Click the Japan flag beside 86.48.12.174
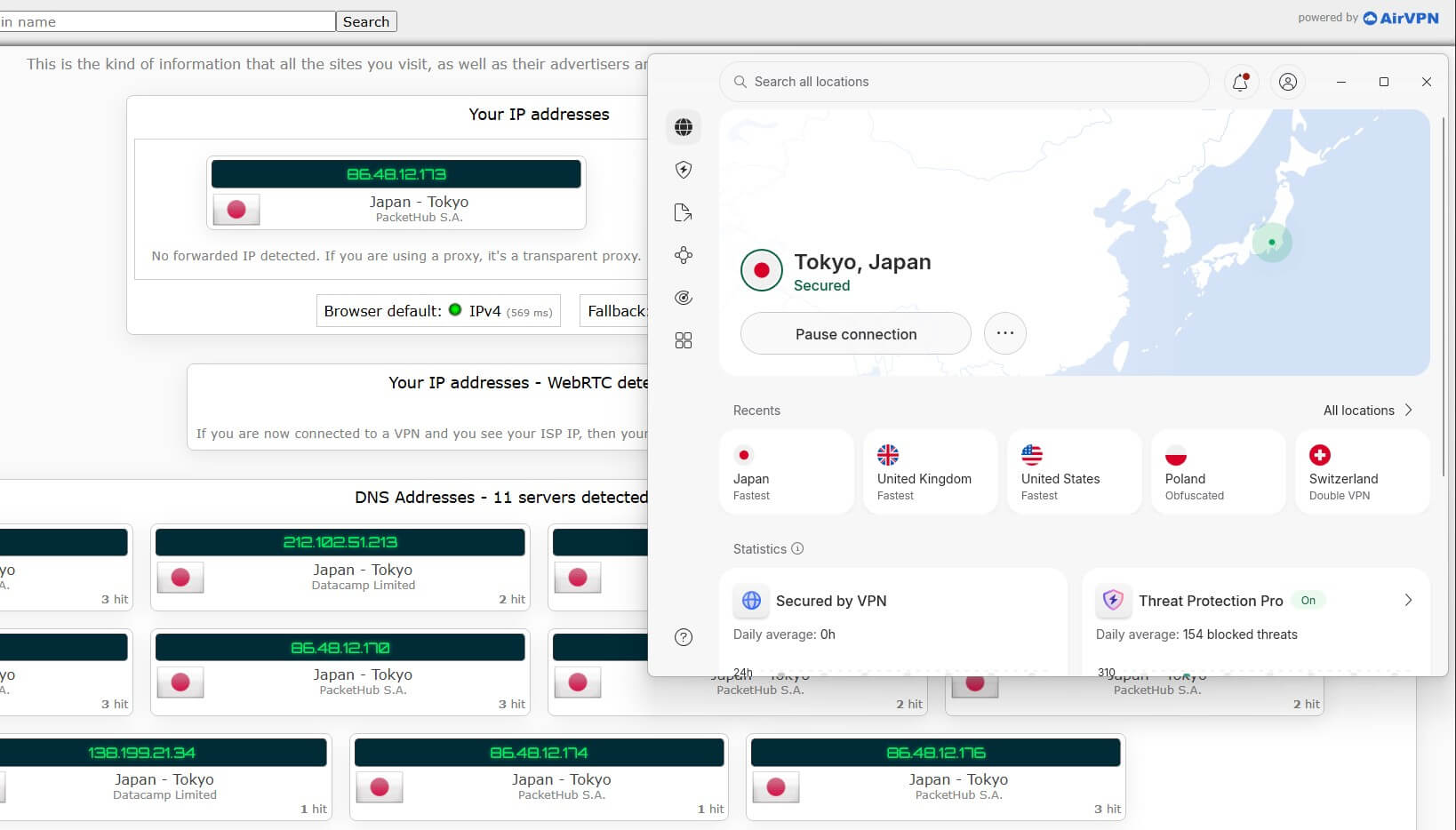This screenshot has height=830, width=1456. (x=380, y=787)
